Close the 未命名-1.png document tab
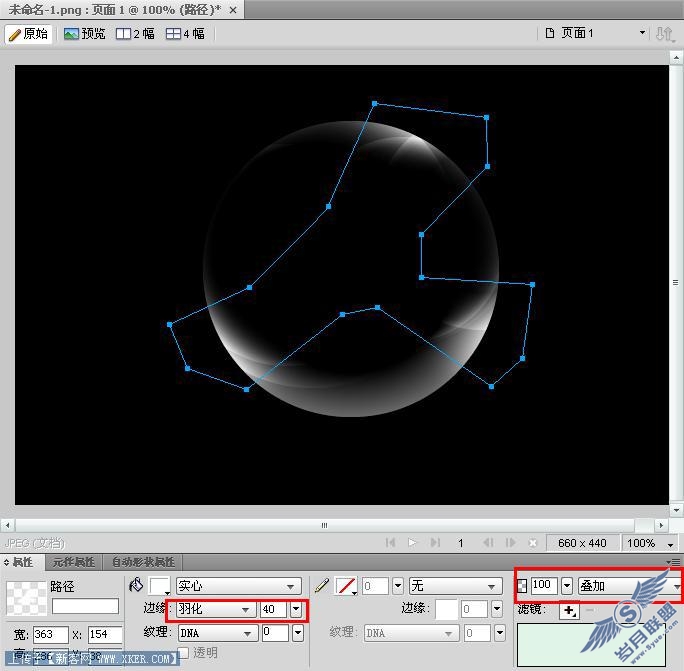 click(233, 10)
